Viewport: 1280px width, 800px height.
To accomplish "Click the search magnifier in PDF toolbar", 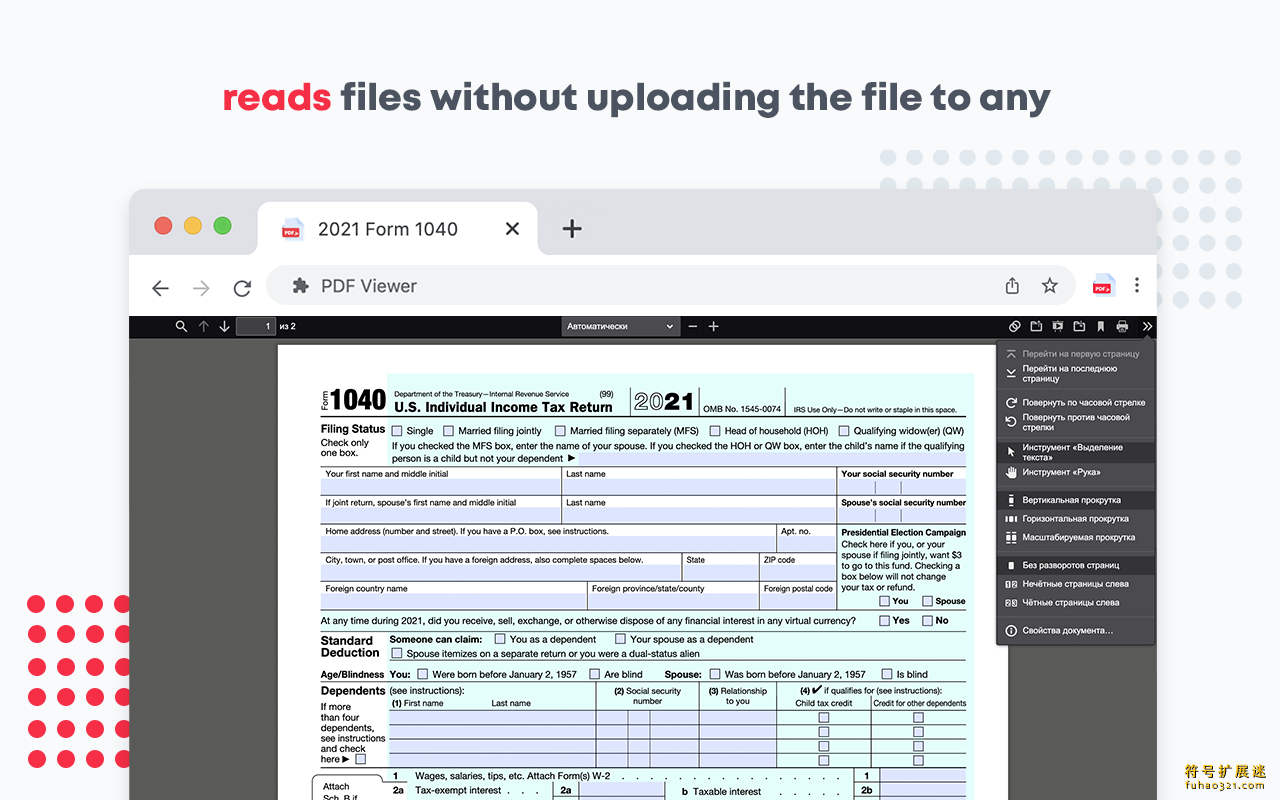I will [x=181, y=326].
